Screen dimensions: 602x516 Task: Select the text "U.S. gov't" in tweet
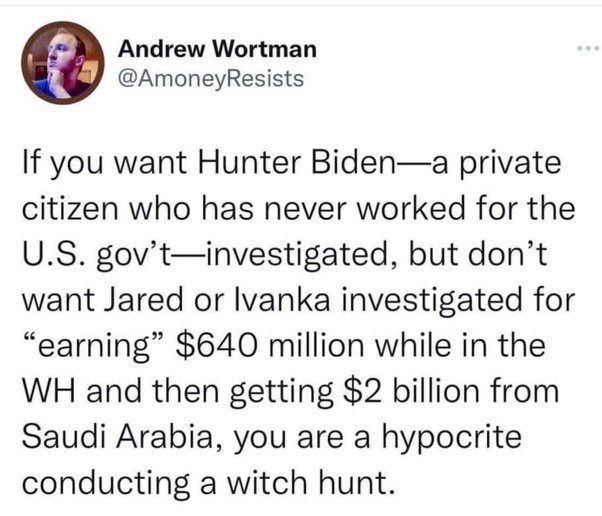click(x=98, y=255)
